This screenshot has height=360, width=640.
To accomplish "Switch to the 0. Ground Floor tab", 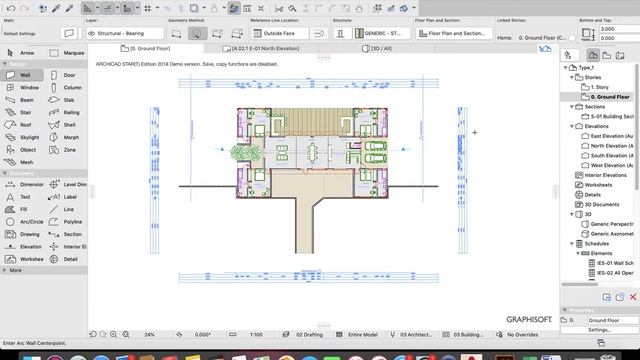I will tap(145, 48).
